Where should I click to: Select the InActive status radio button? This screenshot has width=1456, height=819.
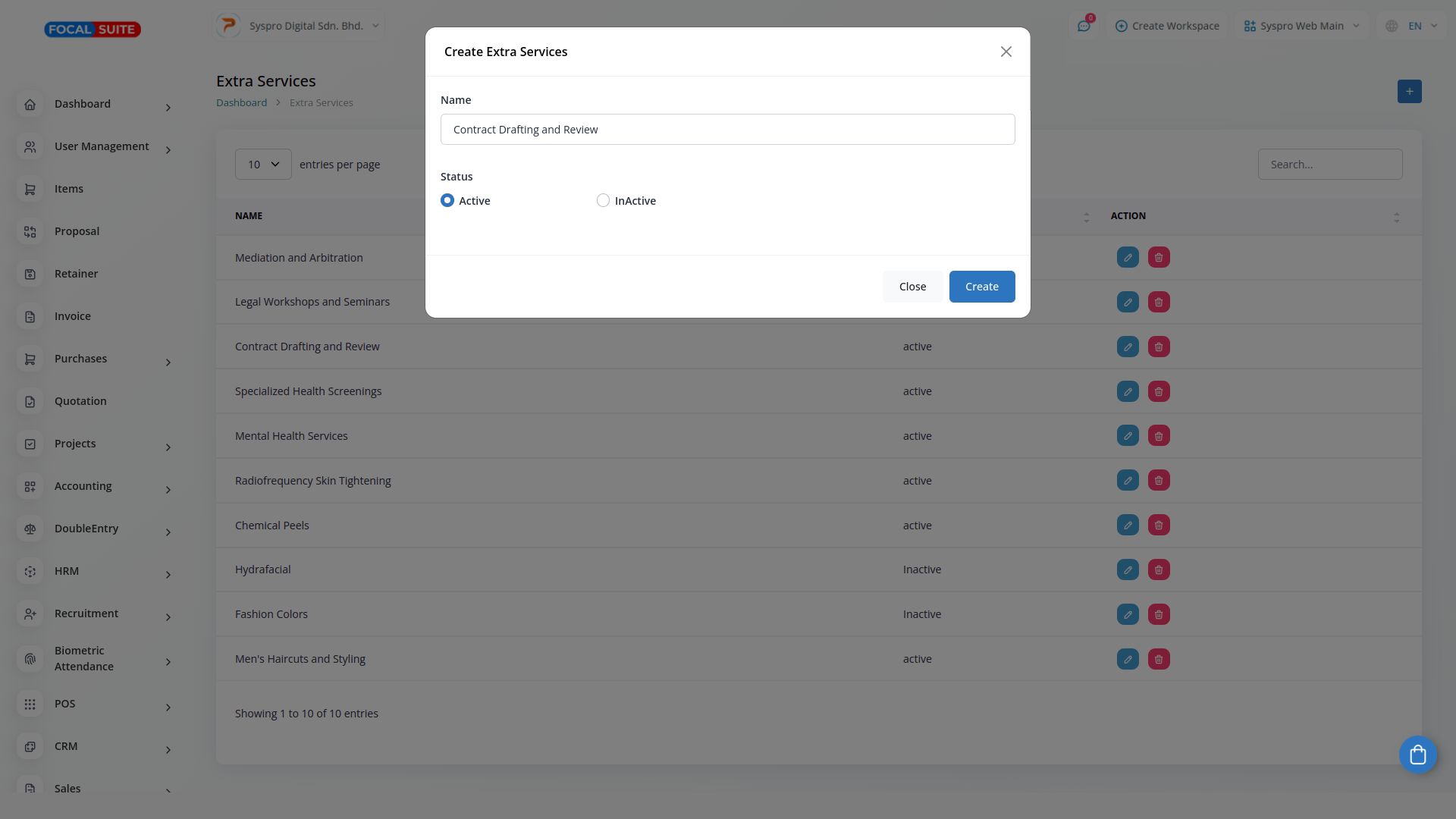tap(603, 201)
